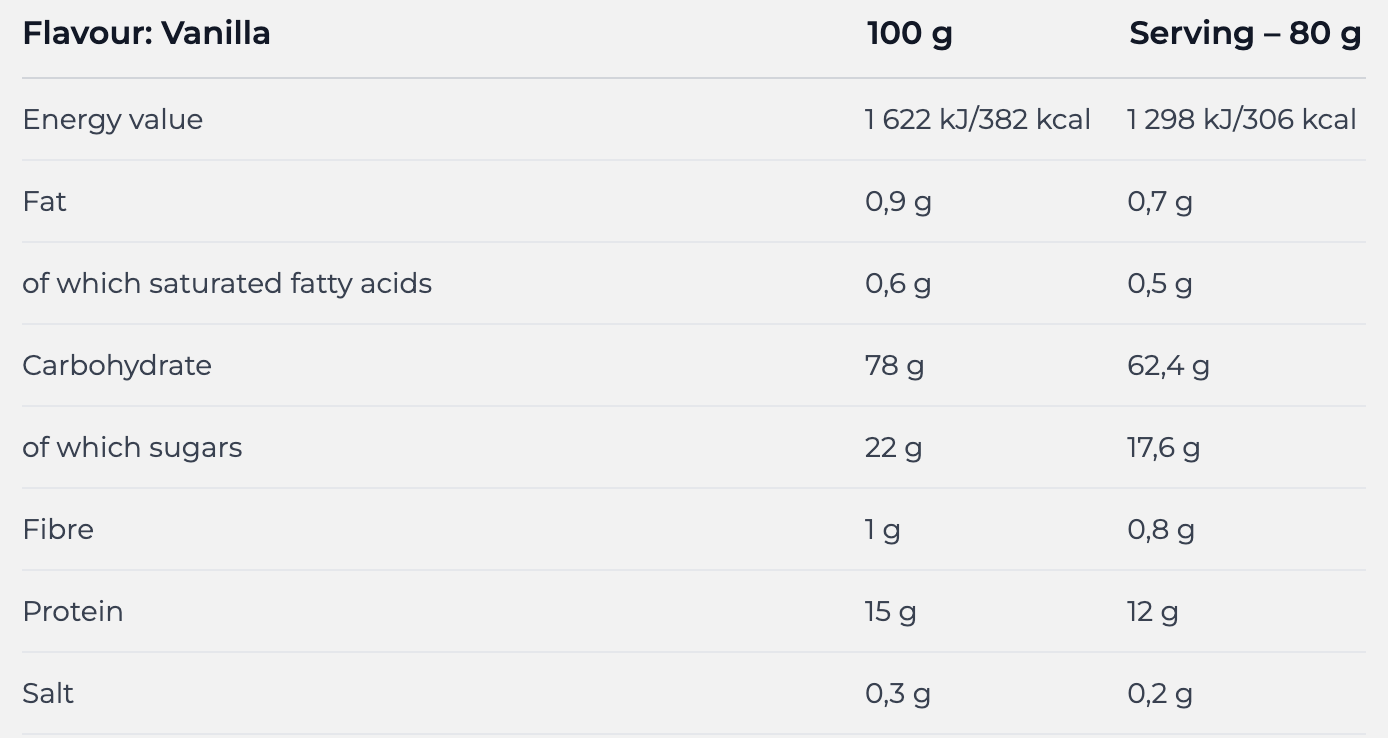Select the "1 622 kJ/382 kcal" energy value

tap(977, 119)
